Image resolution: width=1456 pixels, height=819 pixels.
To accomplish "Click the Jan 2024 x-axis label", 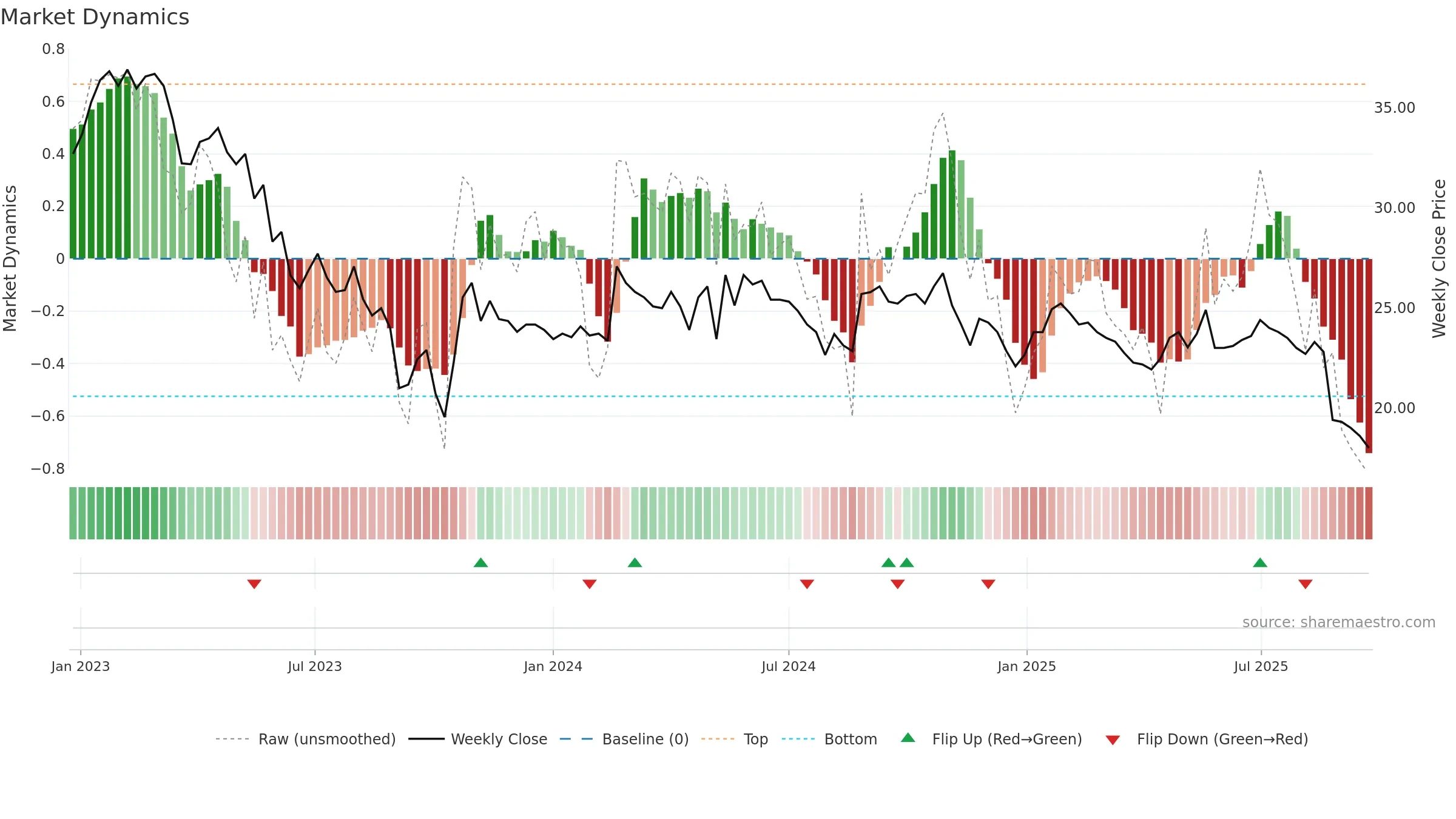I will point(553,666).
